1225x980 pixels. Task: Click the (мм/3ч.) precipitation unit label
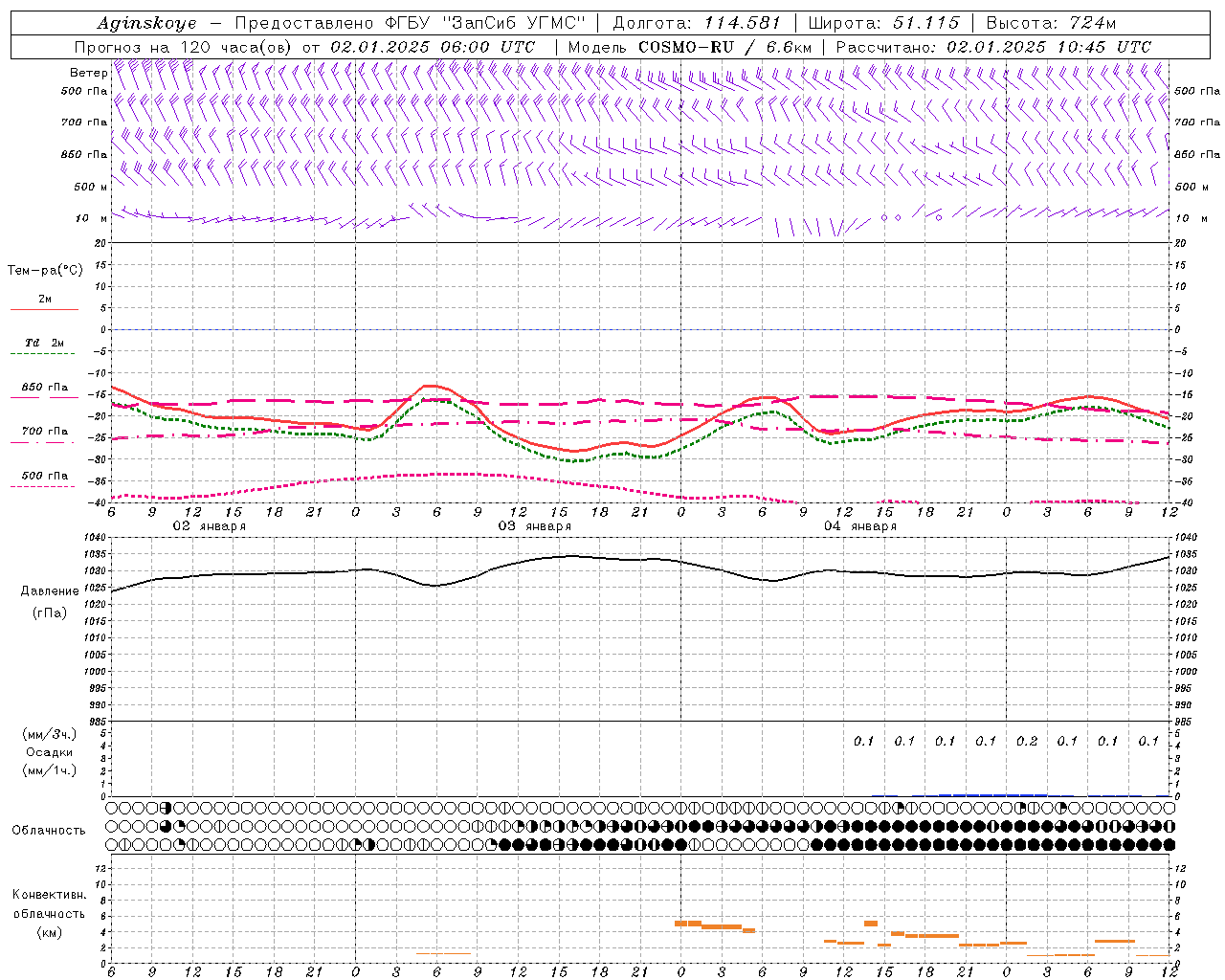pyautogui.click(x=50, y=734)
